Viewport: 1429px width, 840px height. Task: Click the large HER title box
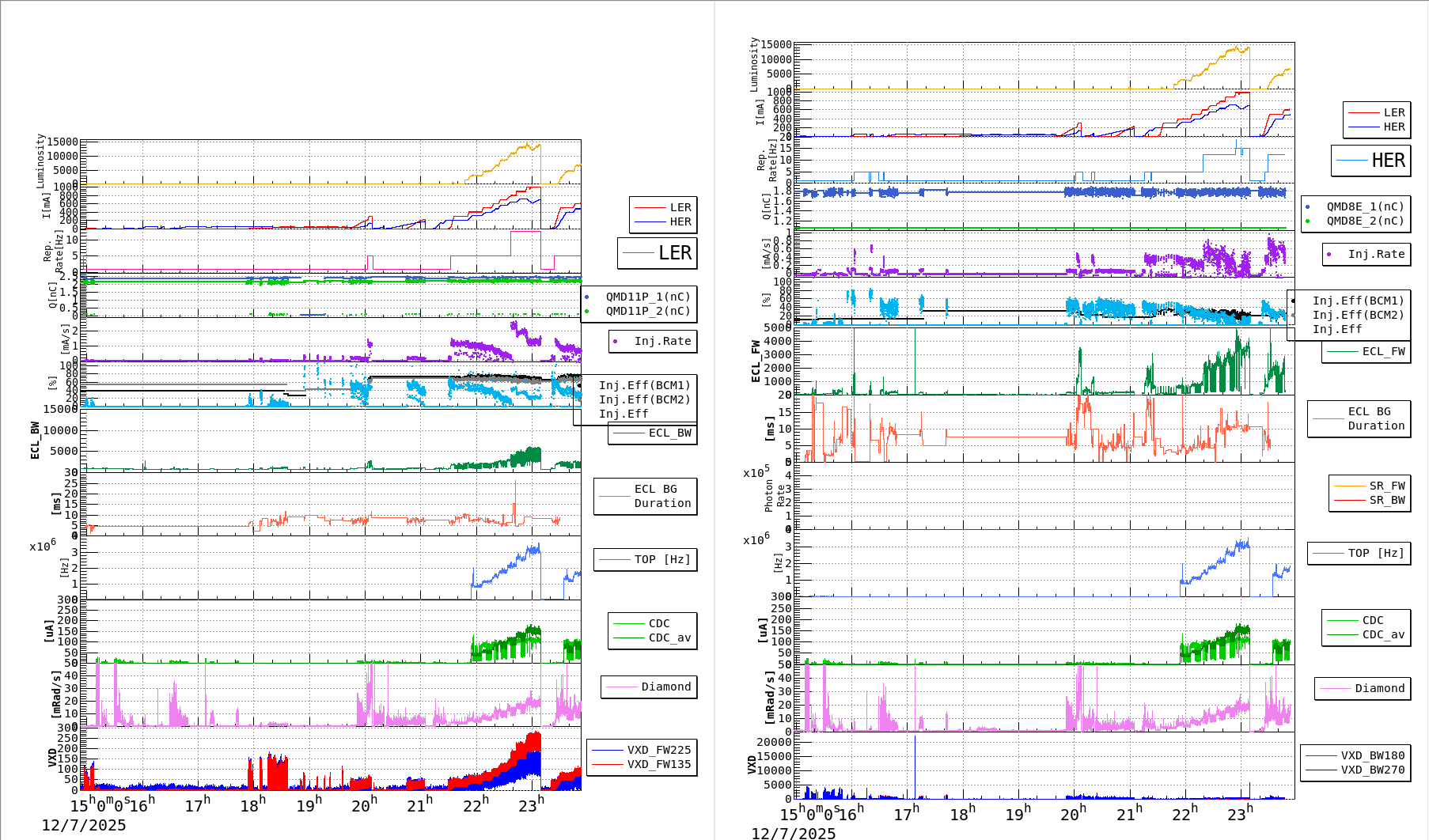[x=1371, y=161]
